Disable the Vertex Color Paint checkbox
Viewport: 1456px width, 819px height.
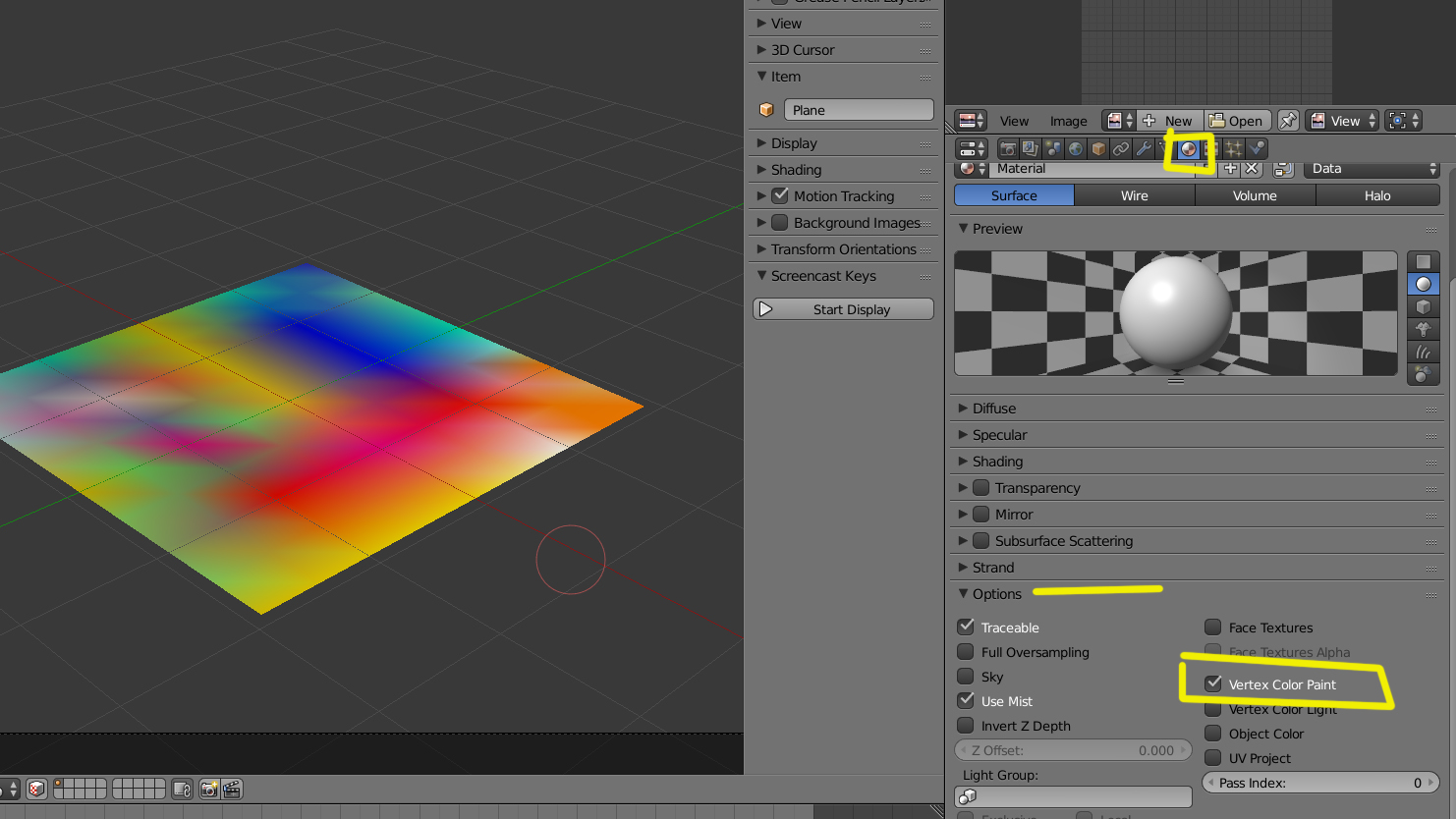[1213, 683]
